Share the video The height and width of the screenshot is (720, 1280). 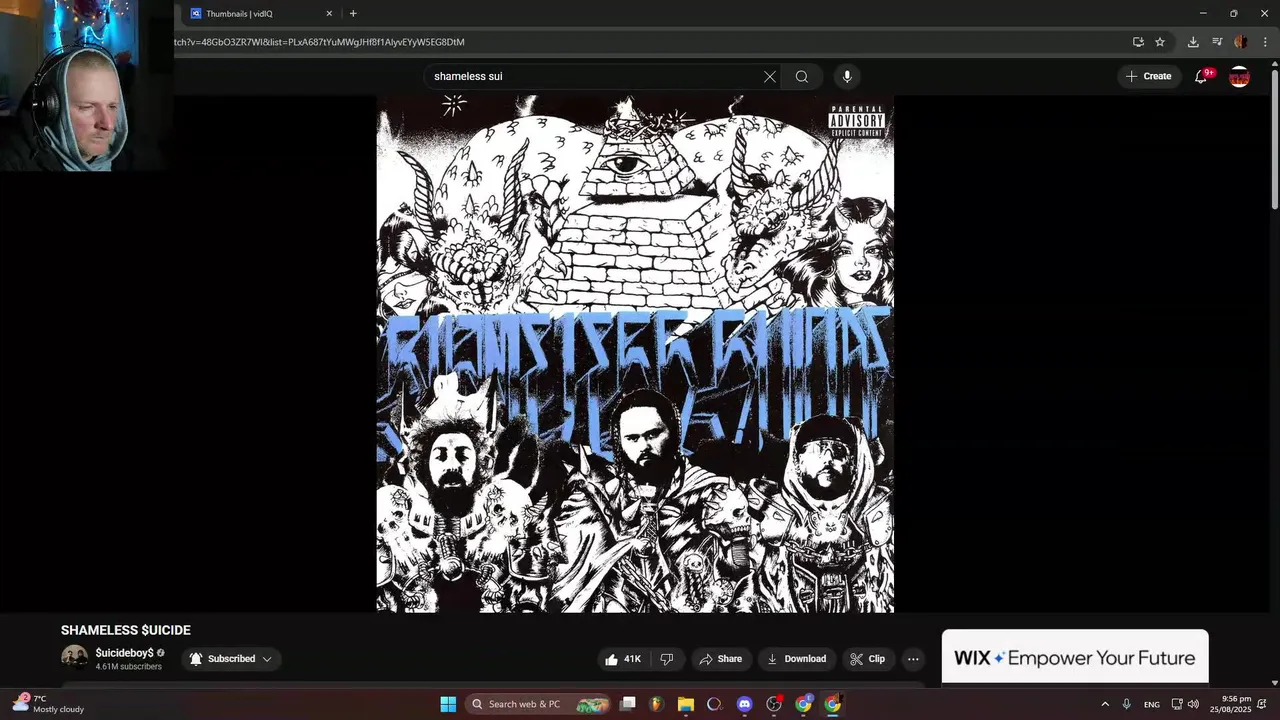point(721,659)
